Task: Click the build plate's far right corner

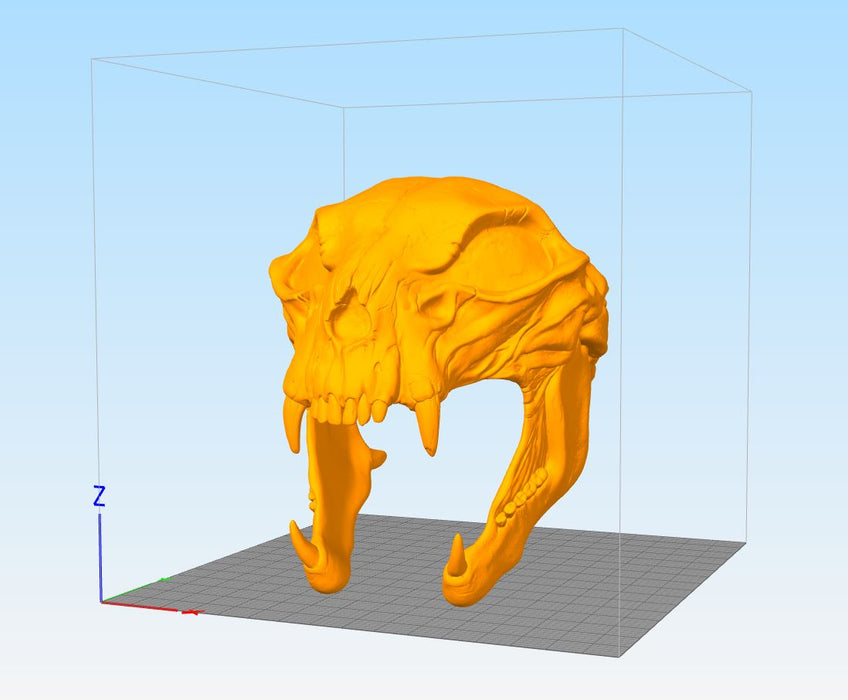Action: point(745,544)
